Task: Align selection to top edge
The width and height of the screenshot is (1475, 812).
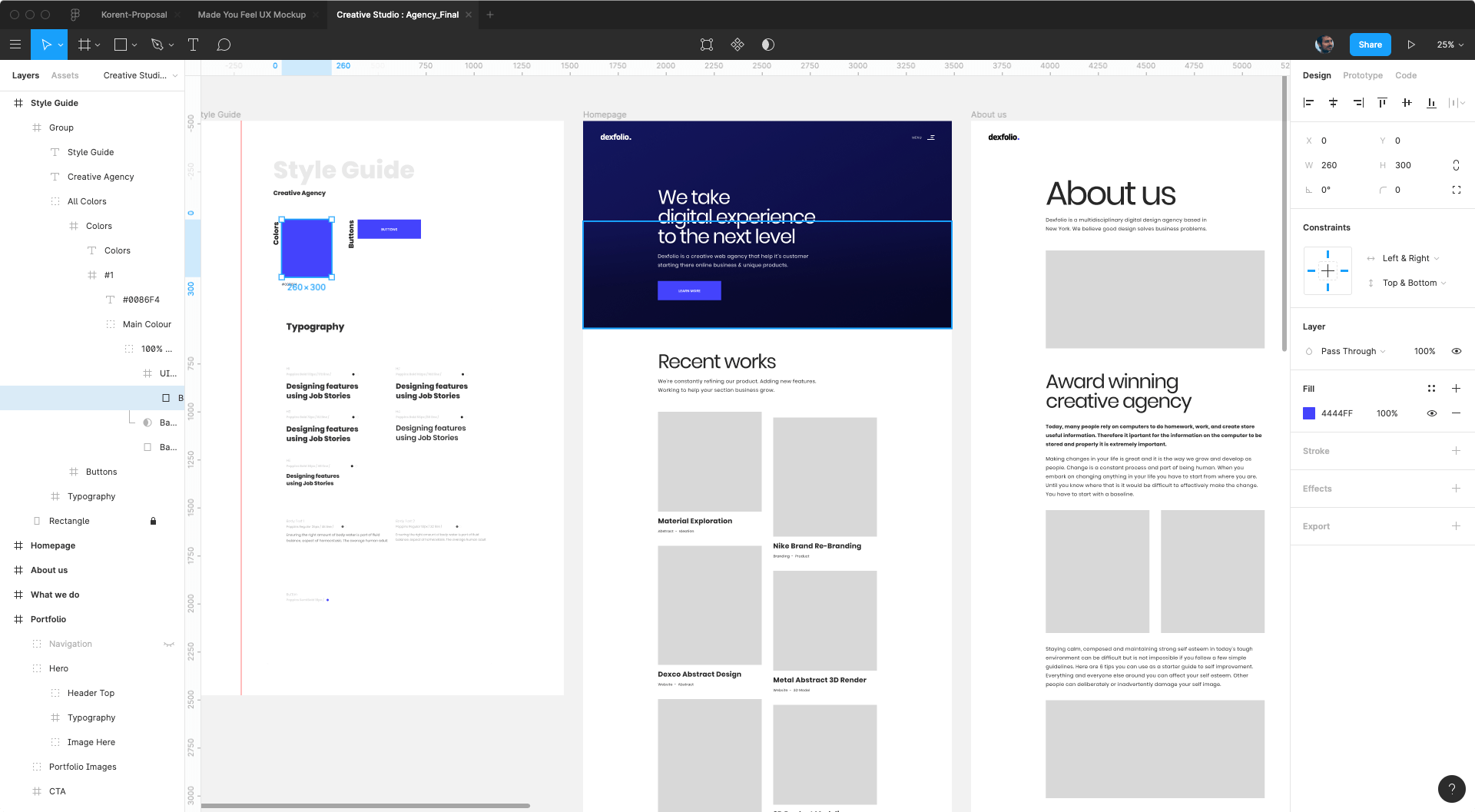Action: 1382,102
